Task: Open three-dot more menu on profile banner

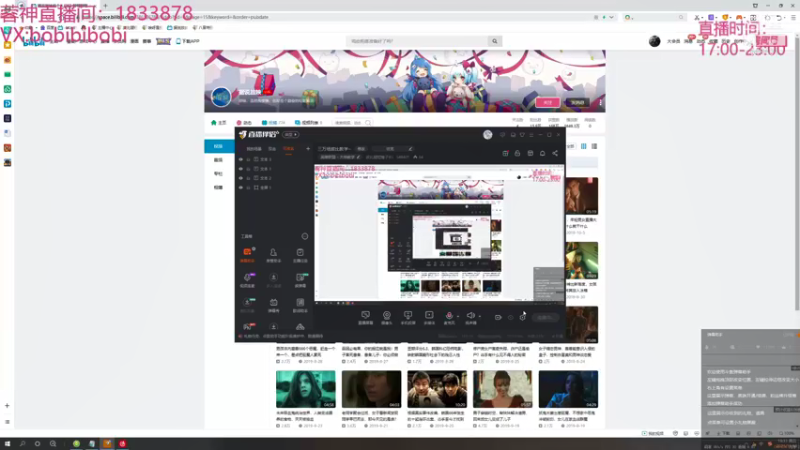Action: tap(601, 103)
